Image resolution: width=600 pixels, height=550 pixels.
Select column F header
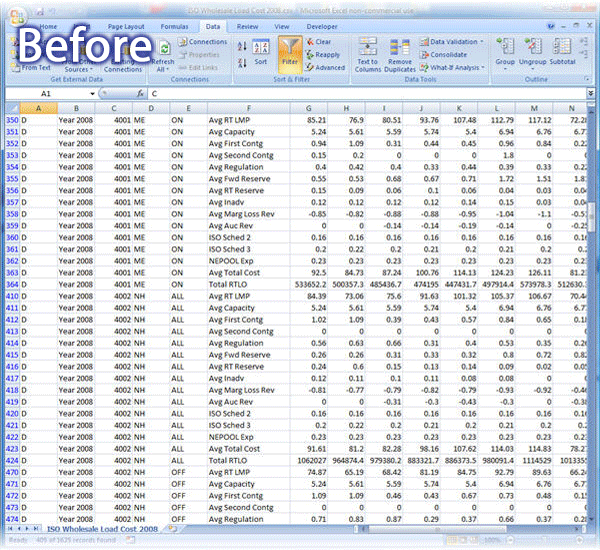tap(249, 108)
